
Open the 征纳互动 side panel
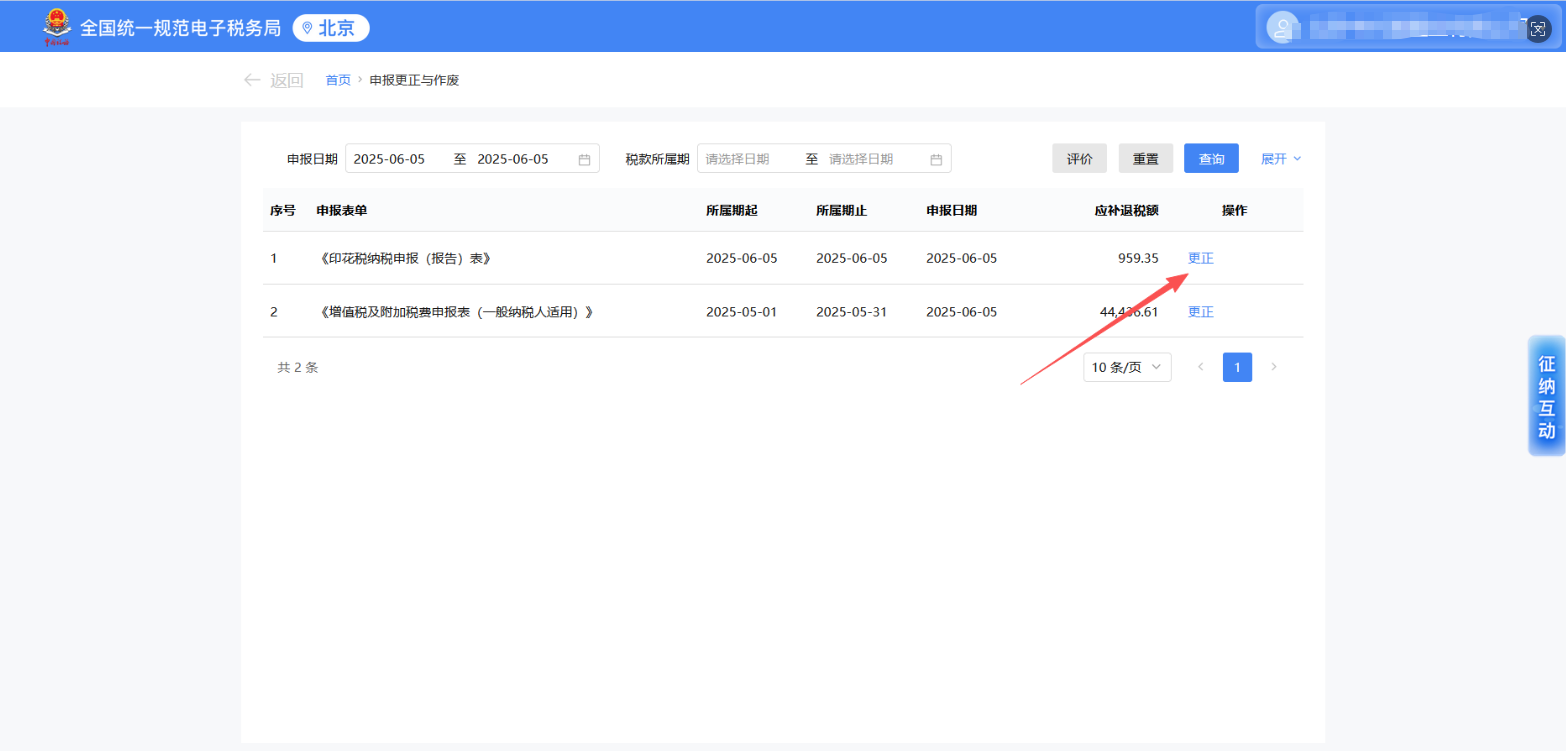(1545, 396)
